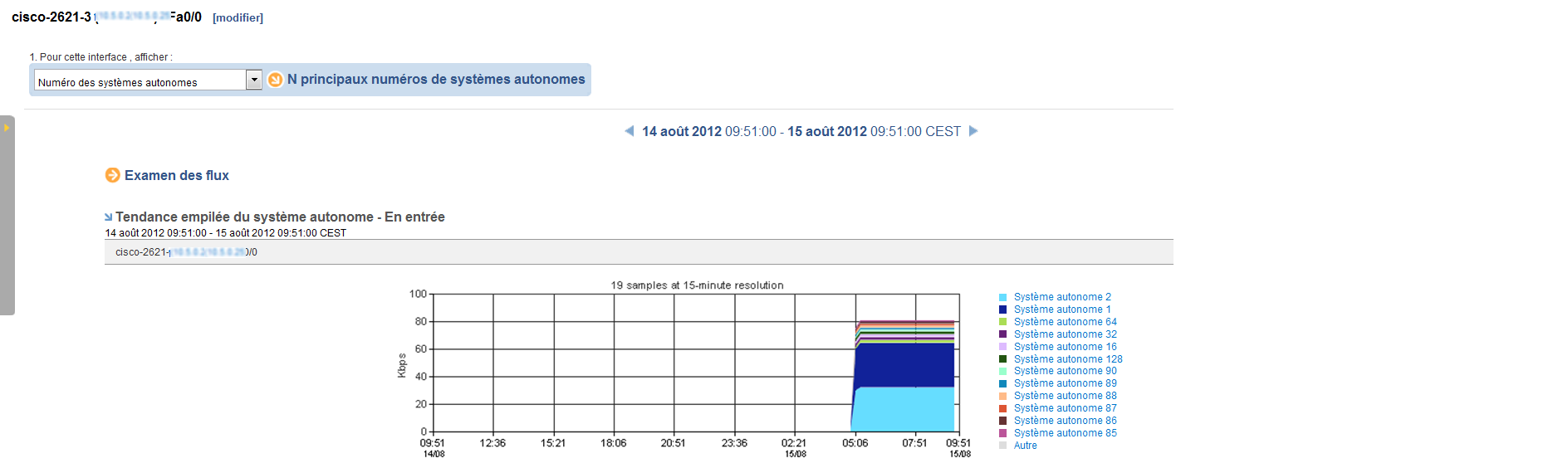Click the dark blue area in the chart
This screenshot has width=1568, height=463.
pos(905,365)
